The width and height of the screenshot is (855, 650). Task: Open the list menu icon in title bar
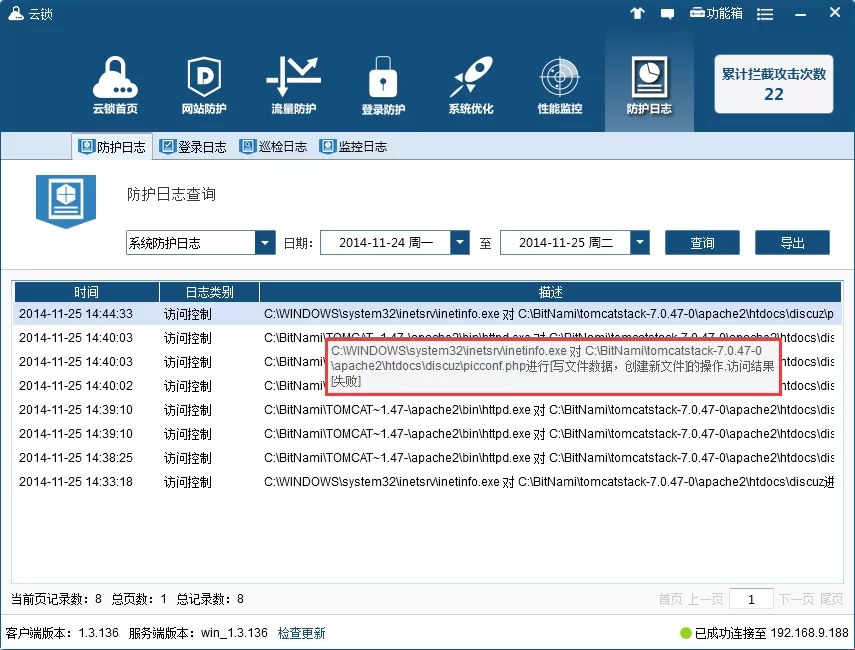coord(765,14)
